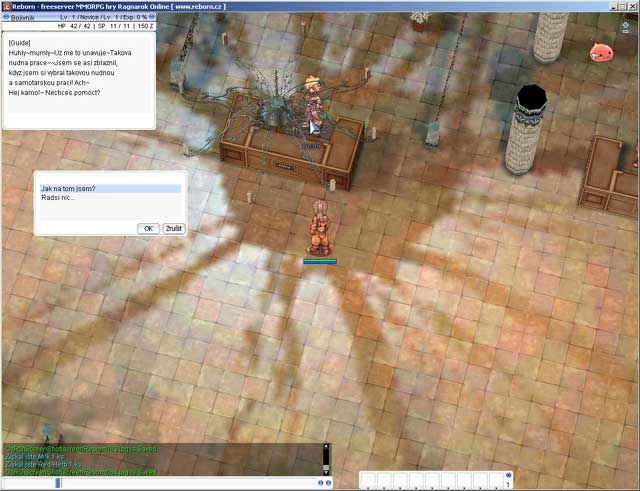Screen dimensions: 640x491
Task: Click the chat log scrollbar
Action: pos(325,458)
